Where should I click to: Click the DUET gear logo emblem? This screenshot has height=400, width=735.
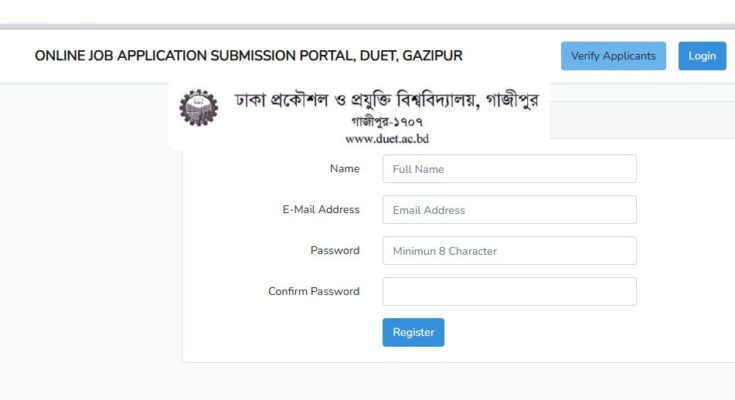coord(199,107)
